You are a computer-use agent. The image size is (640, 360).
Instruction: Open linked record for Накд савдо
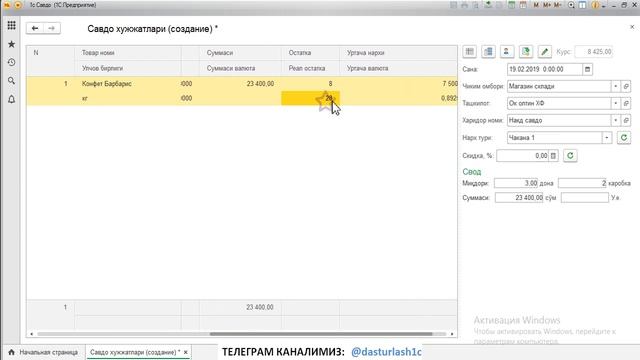coord(626,120)
